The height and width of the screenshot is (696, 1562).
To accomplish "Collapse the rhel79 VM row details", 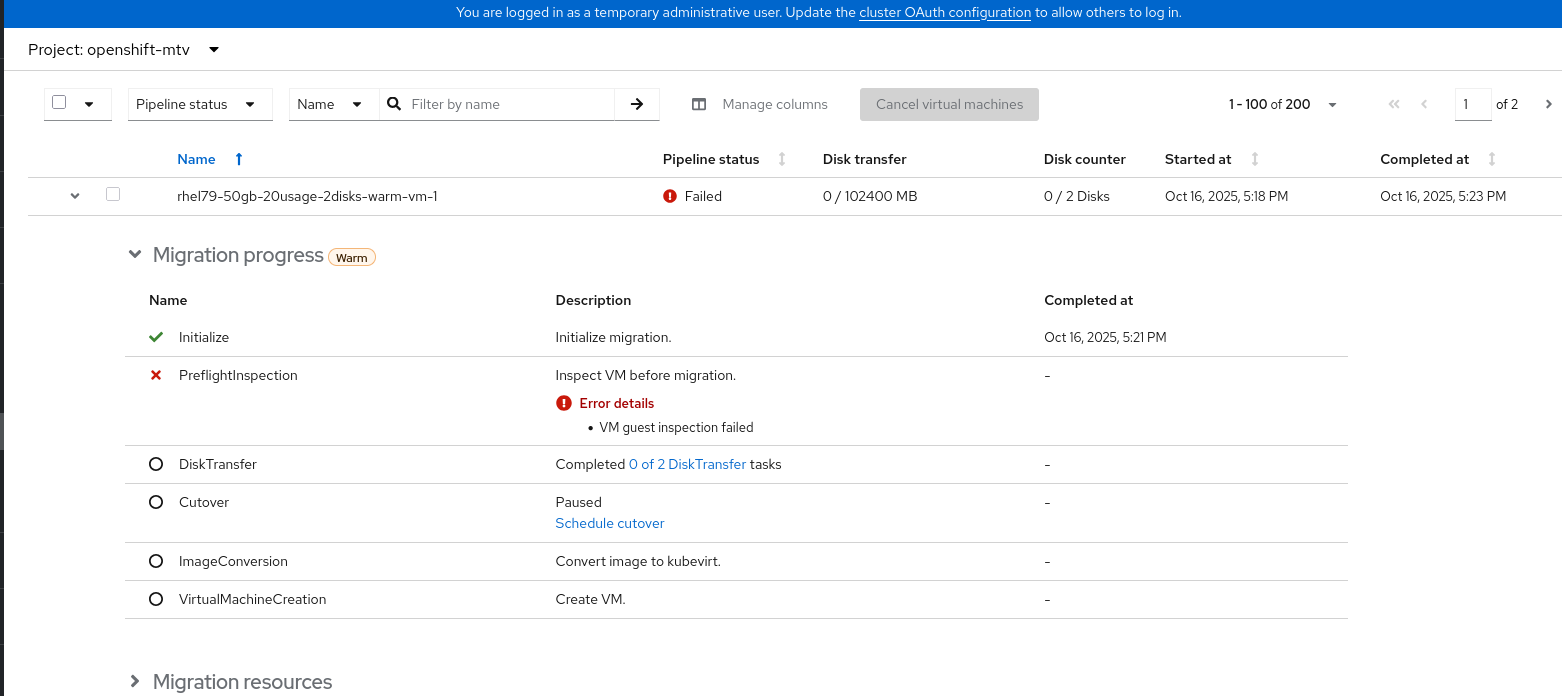I will [75, 196].
